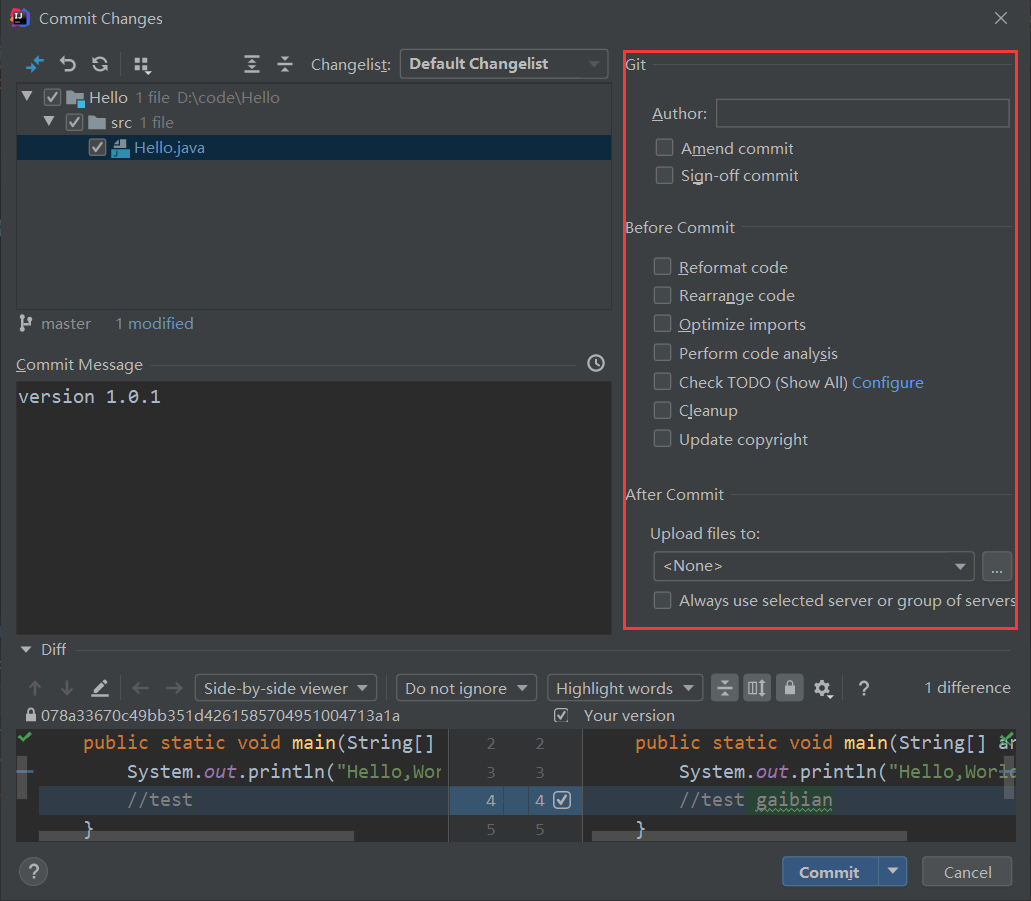The image size is (1031, 901).
Task: Click right diff pane horizontal scrollbar
Action: [749, 836]
